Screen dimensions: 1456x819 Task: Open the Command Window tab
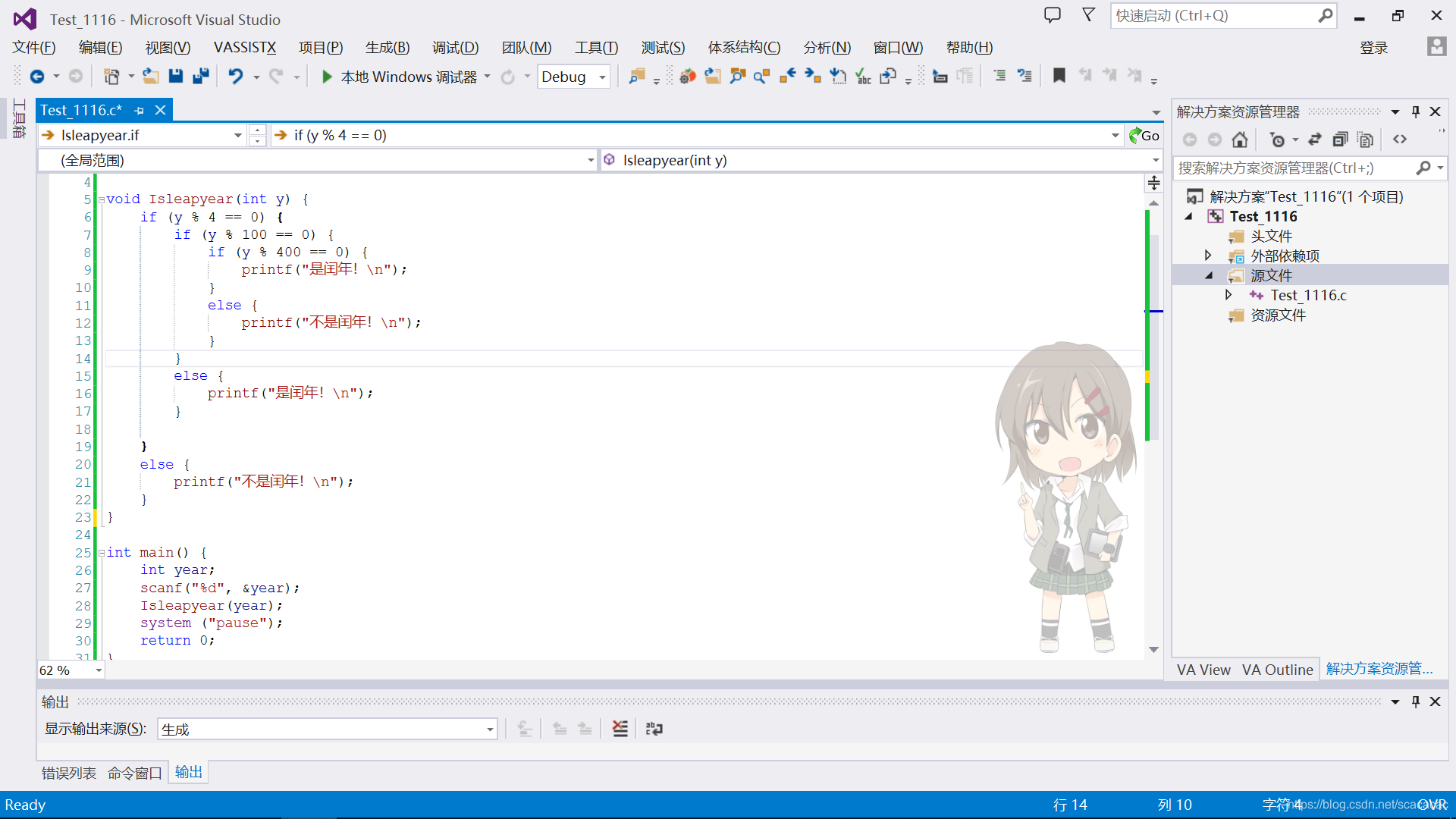pos(135,773)
